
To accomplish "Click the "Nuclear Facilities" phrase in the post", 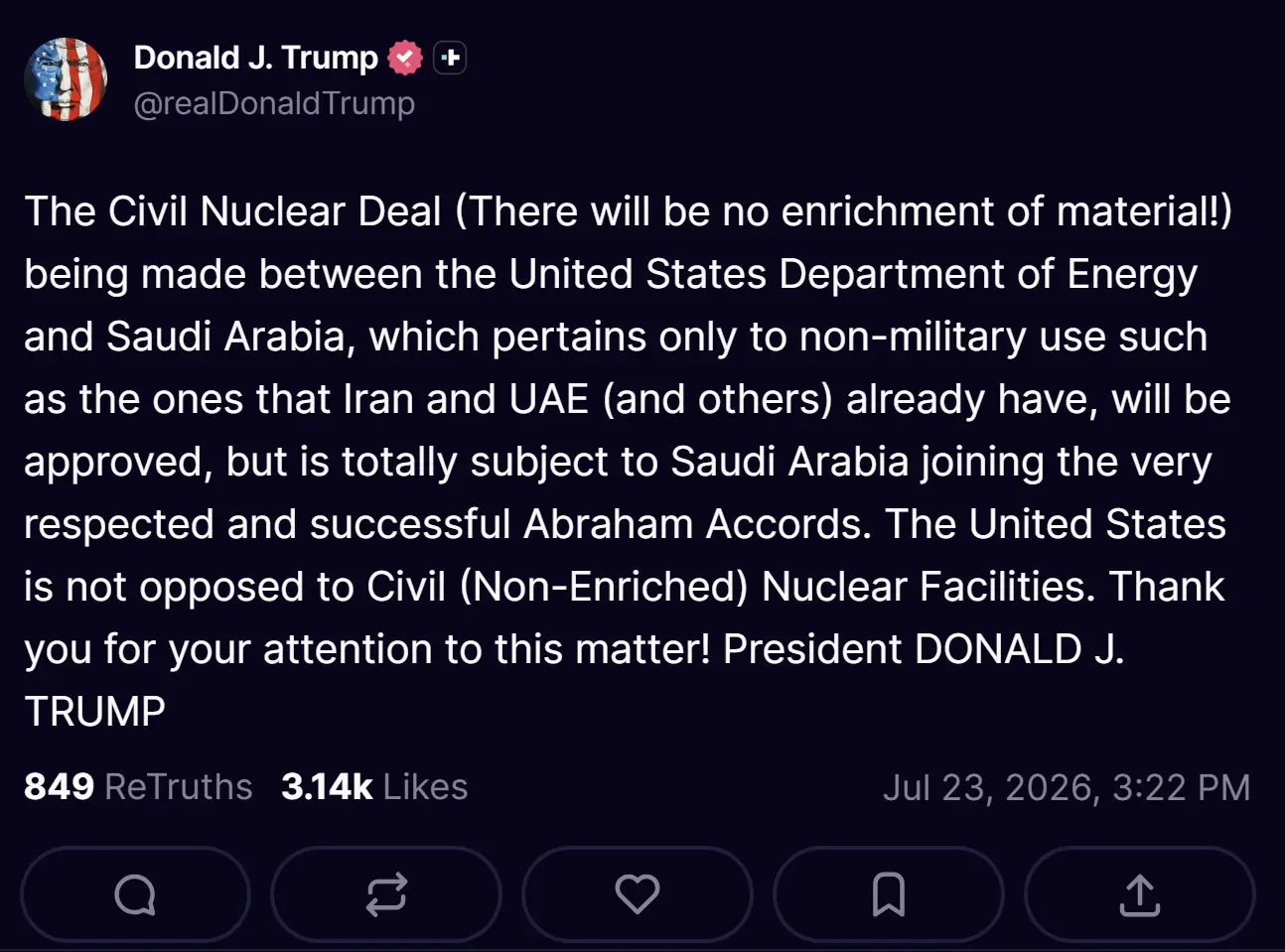I will (928, 587).
